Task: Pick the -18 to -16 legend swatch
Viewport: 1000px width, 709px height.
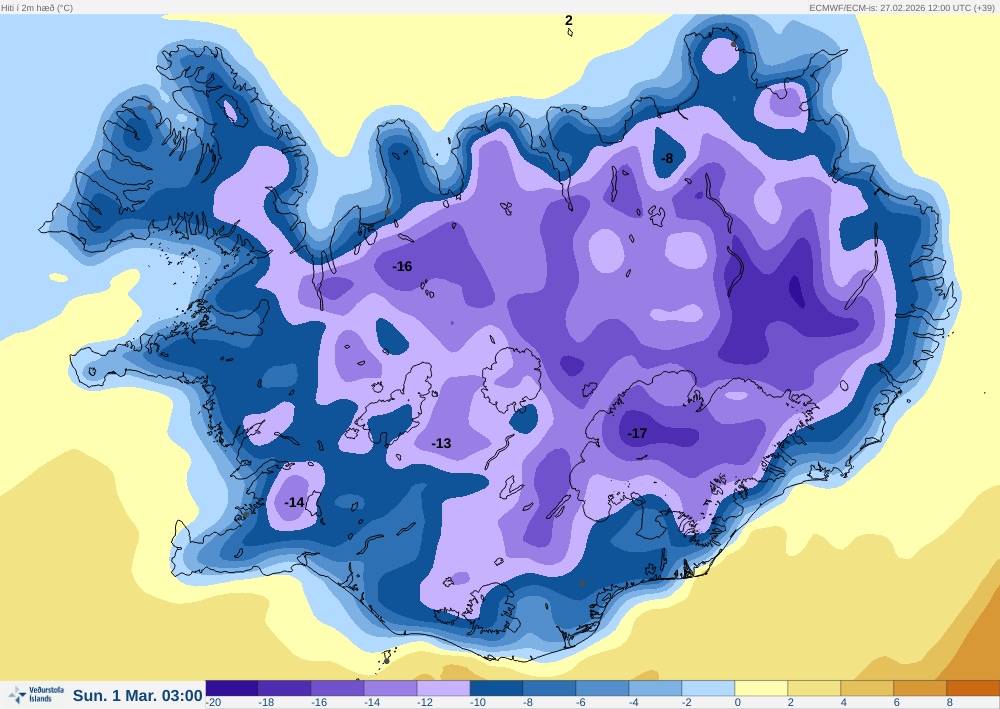Action: pos(284,688)
